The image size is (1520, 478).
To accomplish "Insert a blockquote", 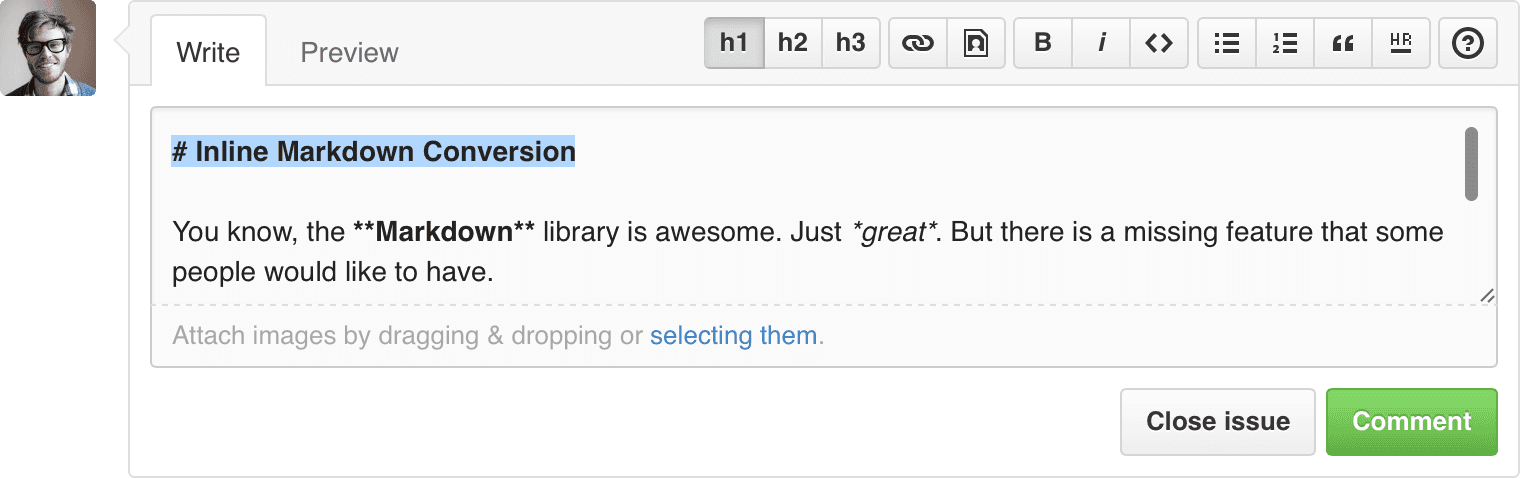I will point(1343,43).
